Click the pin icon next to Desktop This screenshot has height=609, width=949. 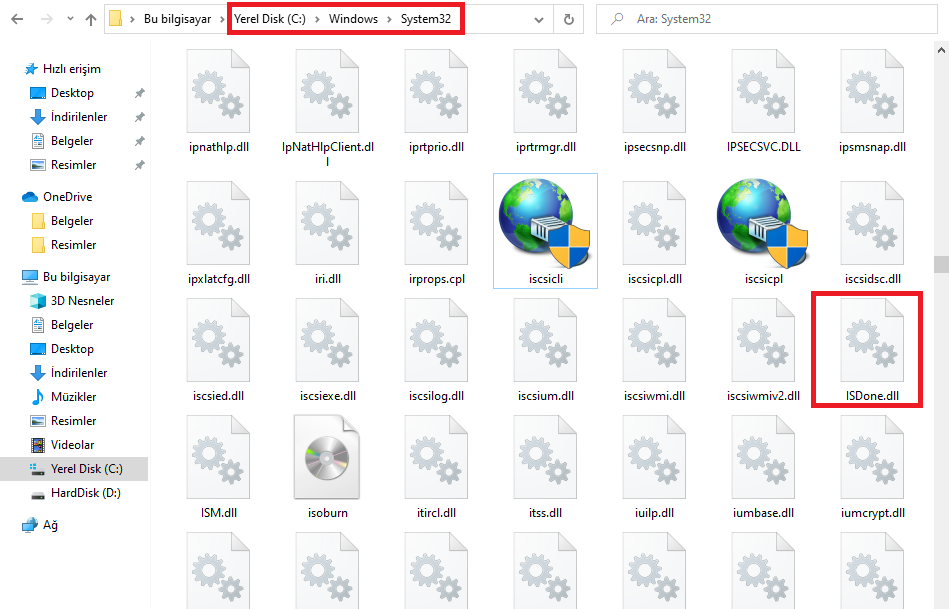coord(139,93)
